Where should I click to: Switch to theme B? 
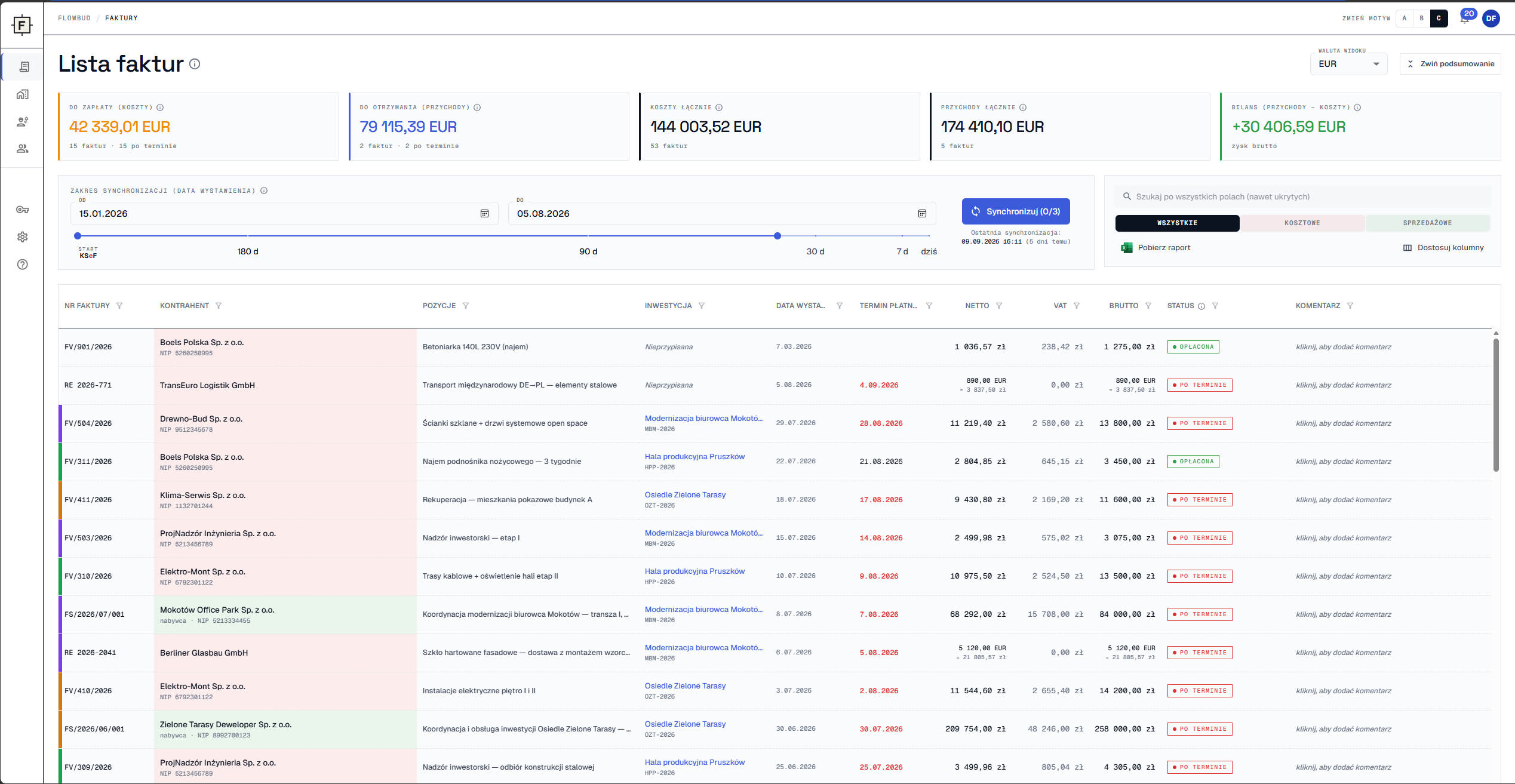1422,19
